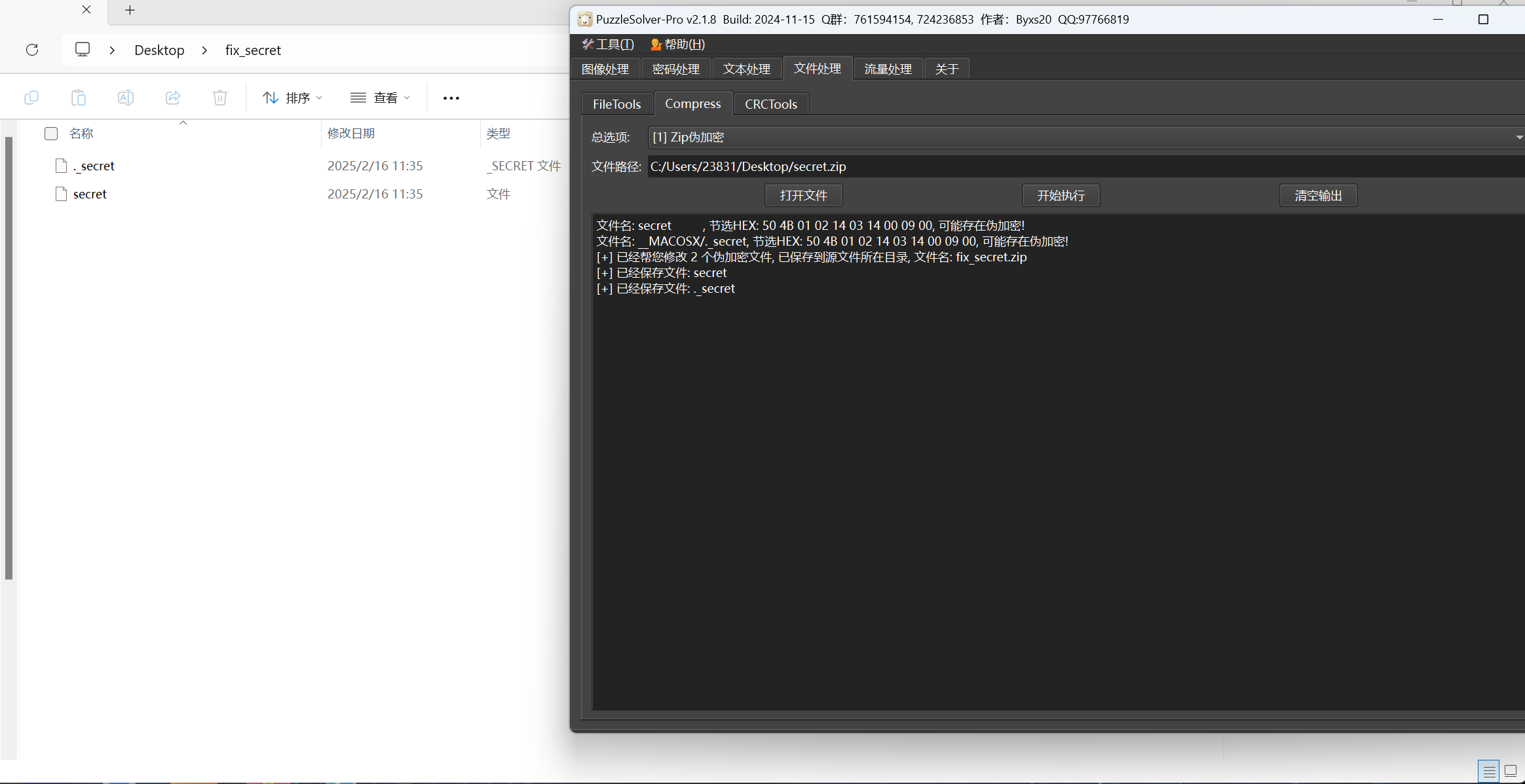Sort by the 名称 column header

81,134
